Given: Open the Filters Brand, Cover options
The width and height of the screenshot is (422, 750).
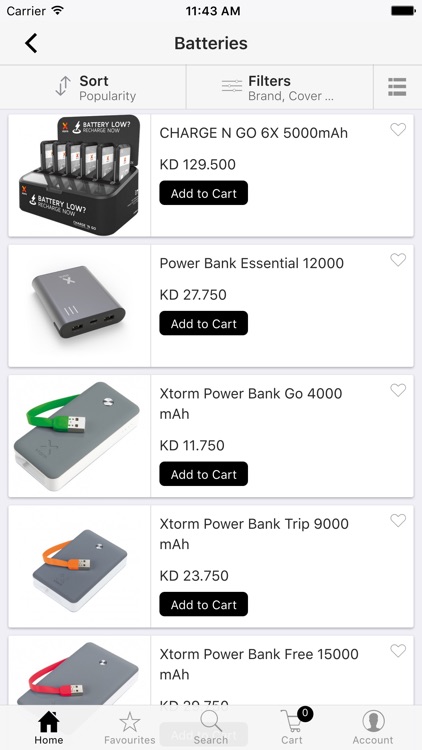Looking at the screenshot, I should (280, 87).
